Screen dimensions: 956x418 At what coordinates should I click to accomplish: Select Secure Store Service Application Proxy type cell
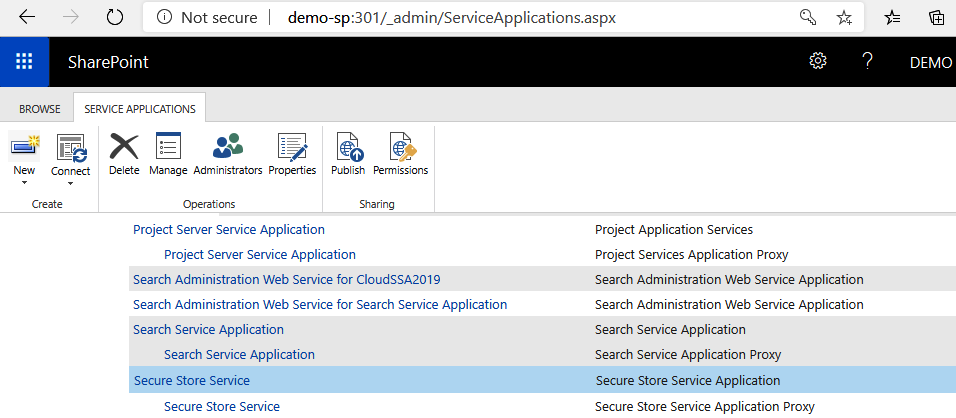pyautogui.click(x=705, y=406)
